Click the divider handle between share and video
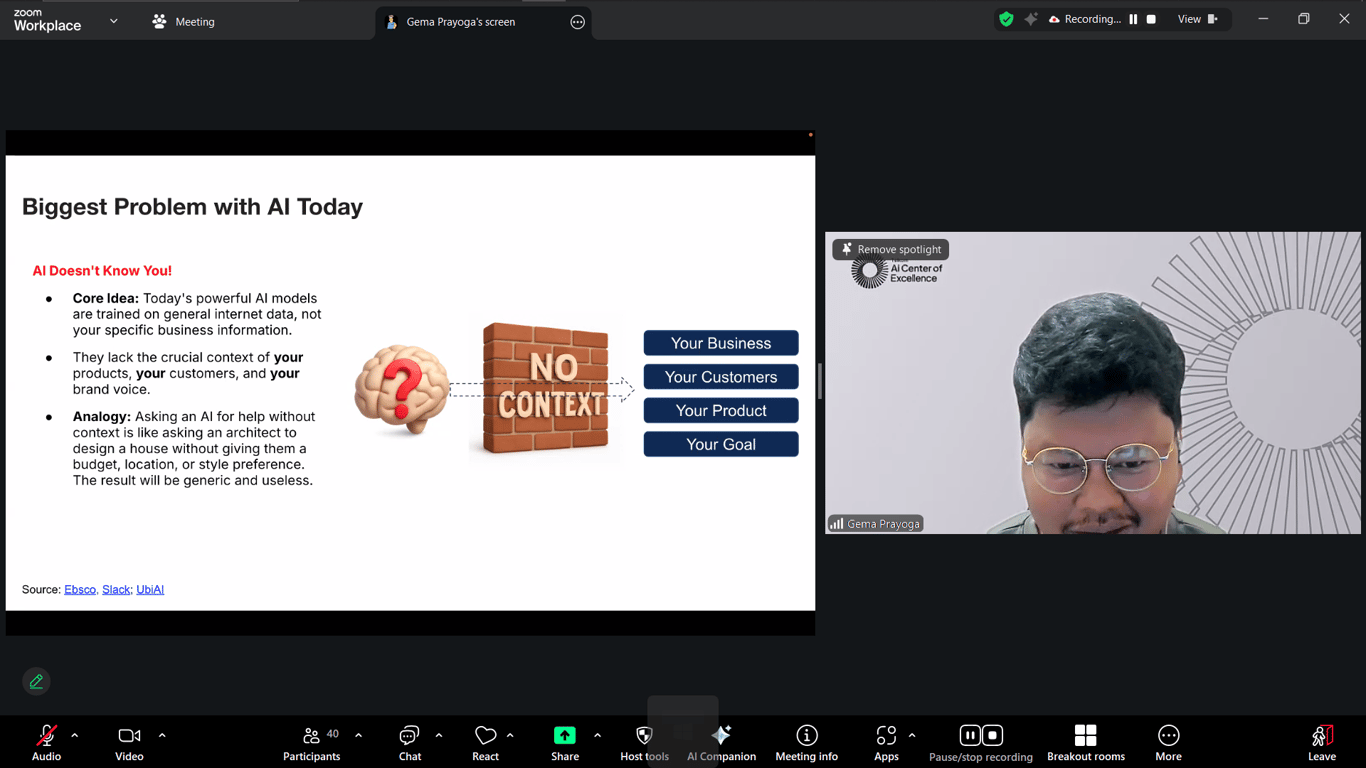The width and height of the screenshot is (1366, 768). click(820, 382)
